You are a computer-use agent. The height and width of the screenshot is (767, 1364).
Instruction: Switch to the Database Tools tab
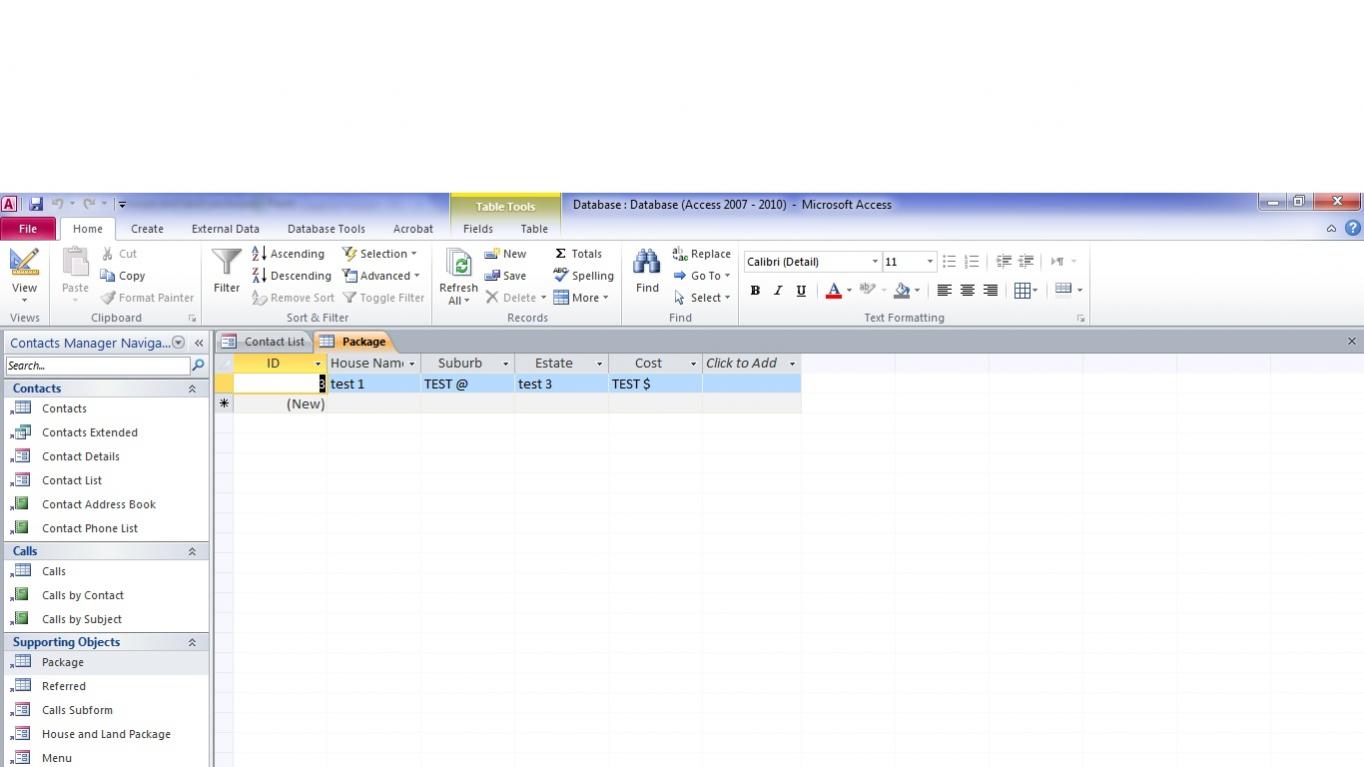(326, 229)
